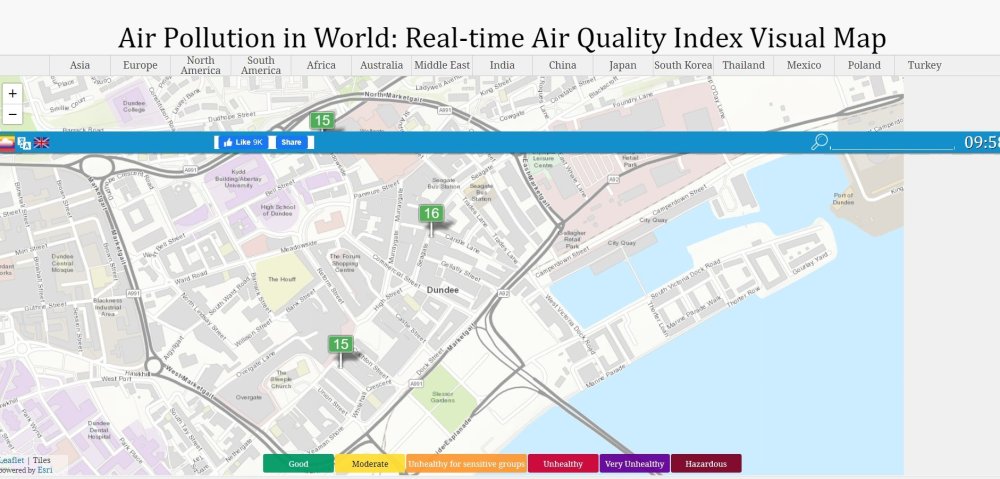Click the Facebook Like 9K button
This screenshot has width=1000, height=479.
pos(243,142)
